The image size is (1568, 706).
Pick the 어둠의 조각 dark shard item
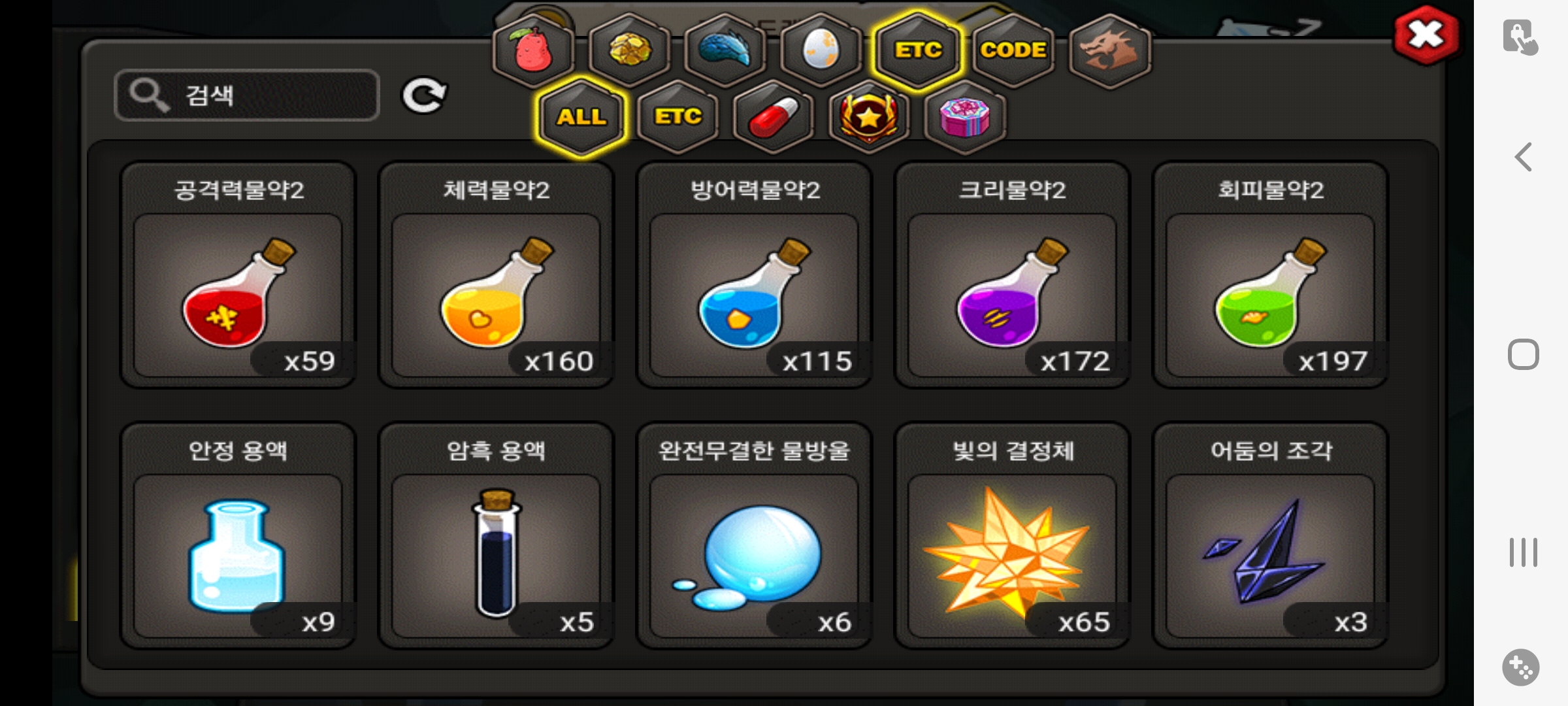pos(1270,536)
